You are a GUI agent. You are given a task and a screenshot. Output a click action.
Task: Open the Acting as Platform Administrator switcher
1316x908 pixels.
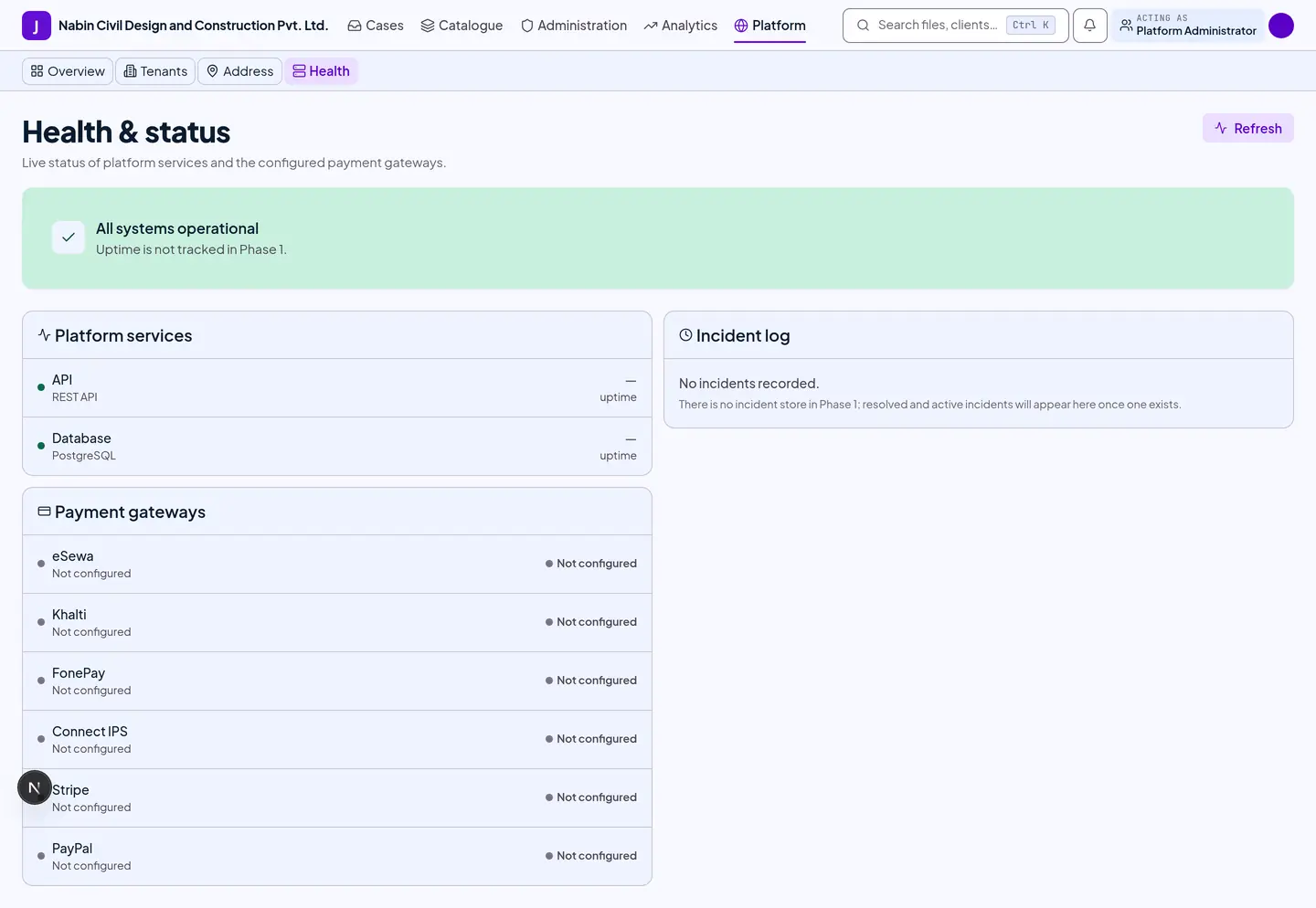(1187, 26)
